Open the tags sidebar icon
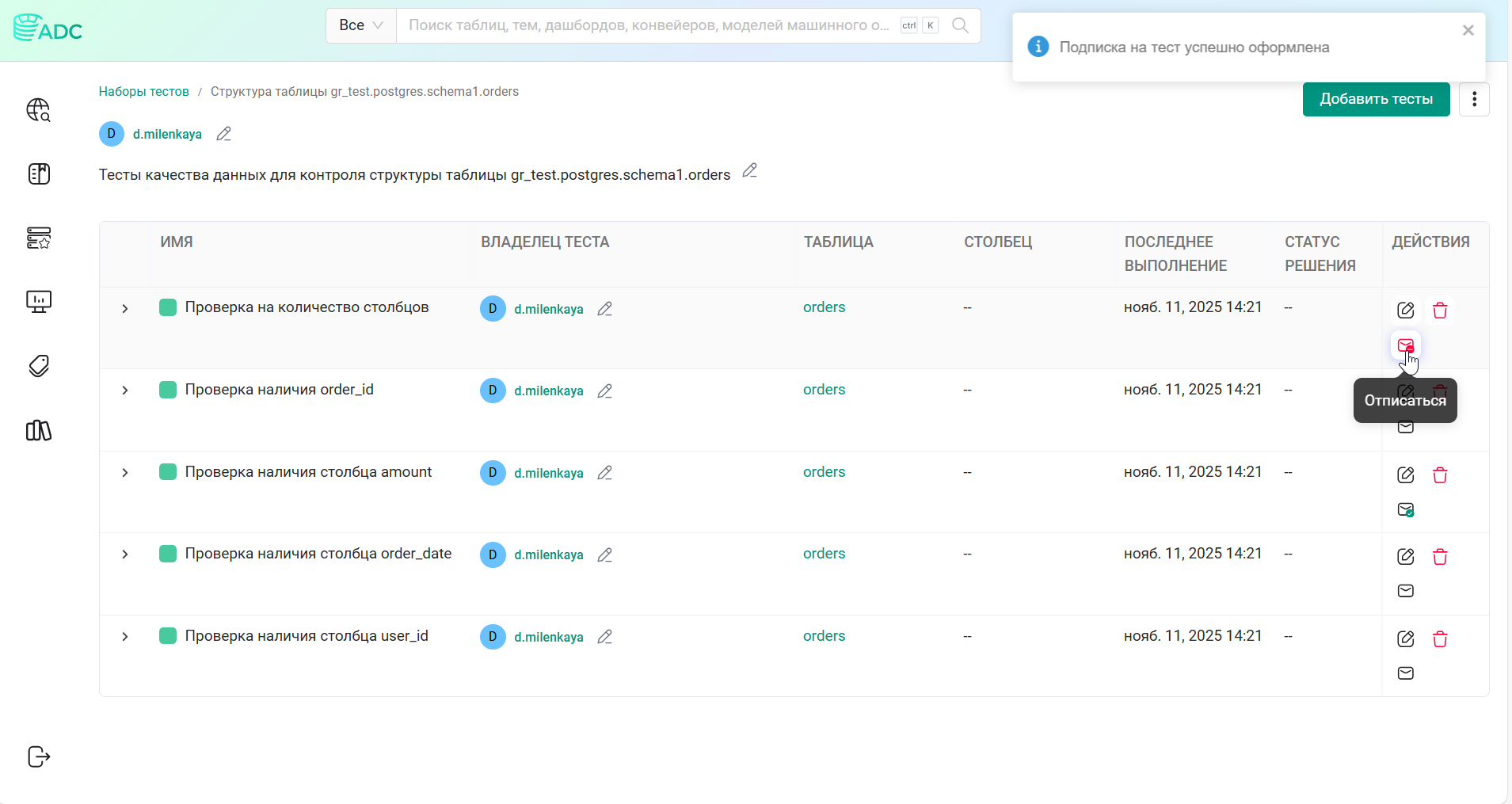1512x804 pixels. tap(39, 366)
